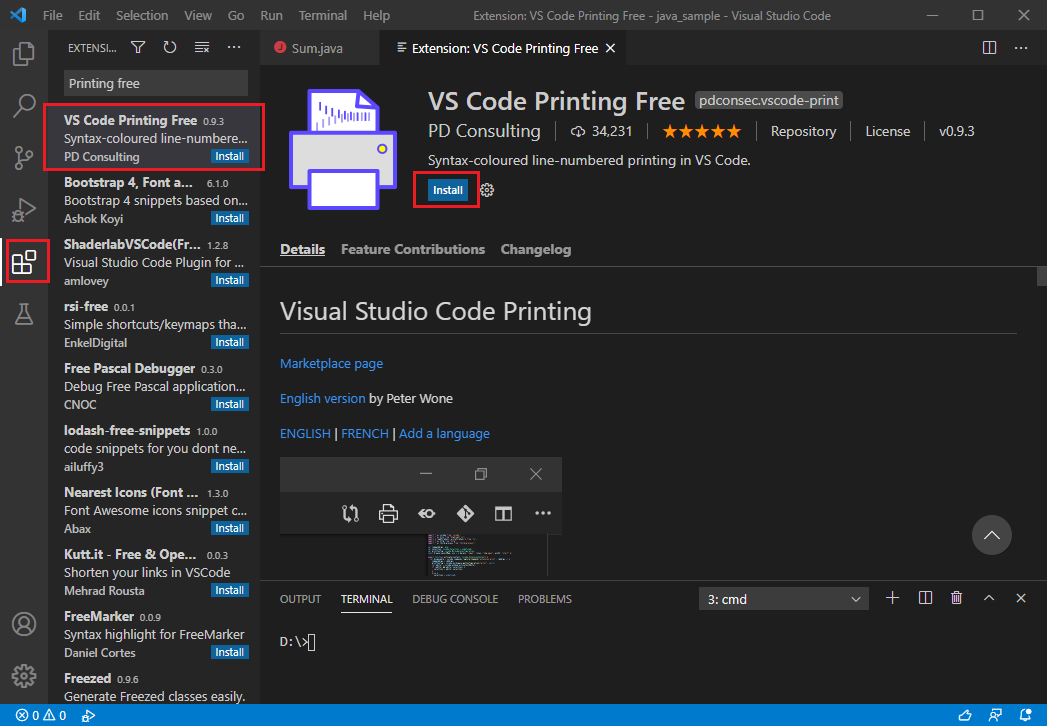Click the extensions search field
This screenshot has height=726, width=1047.
click(x=156, y=83)
